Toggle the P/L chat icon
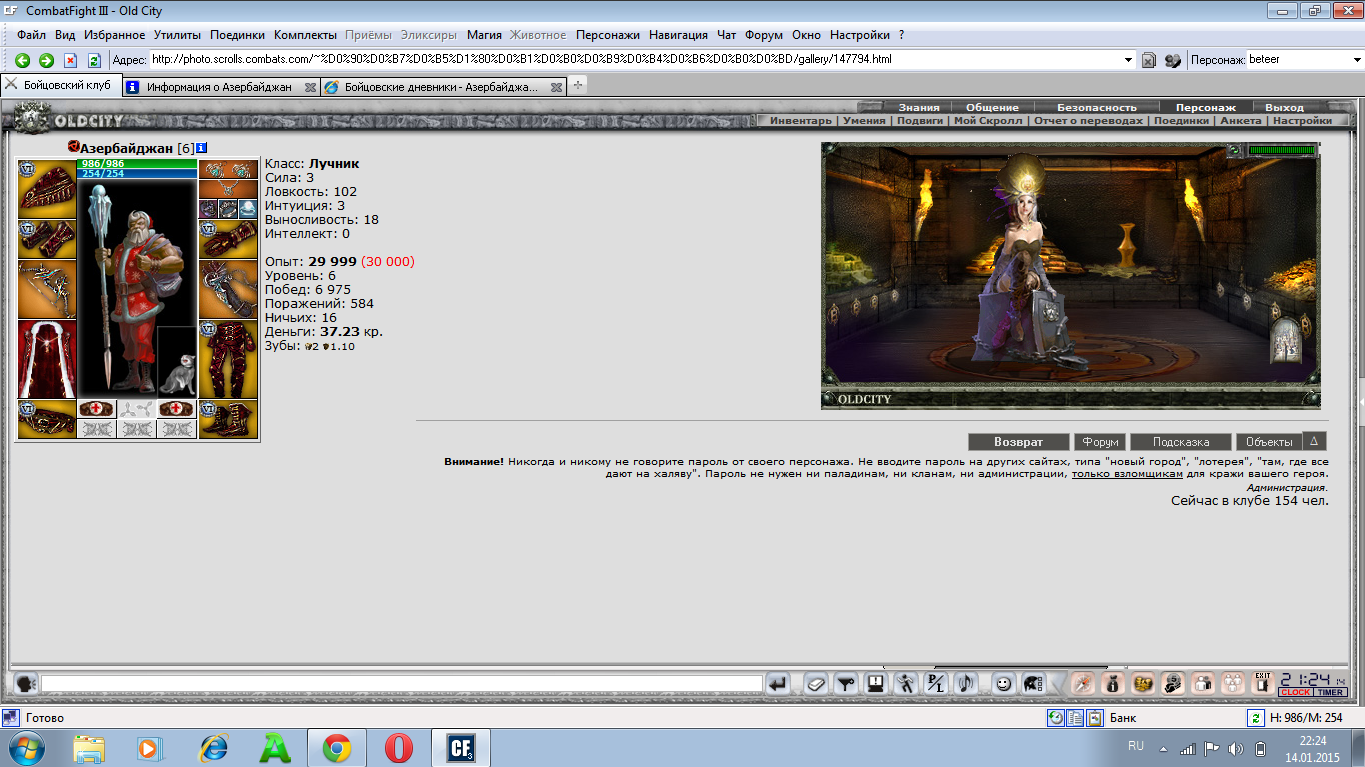The height and width of the screenshot is (767, 1365). pyautogui.click(x=935, y=684)
